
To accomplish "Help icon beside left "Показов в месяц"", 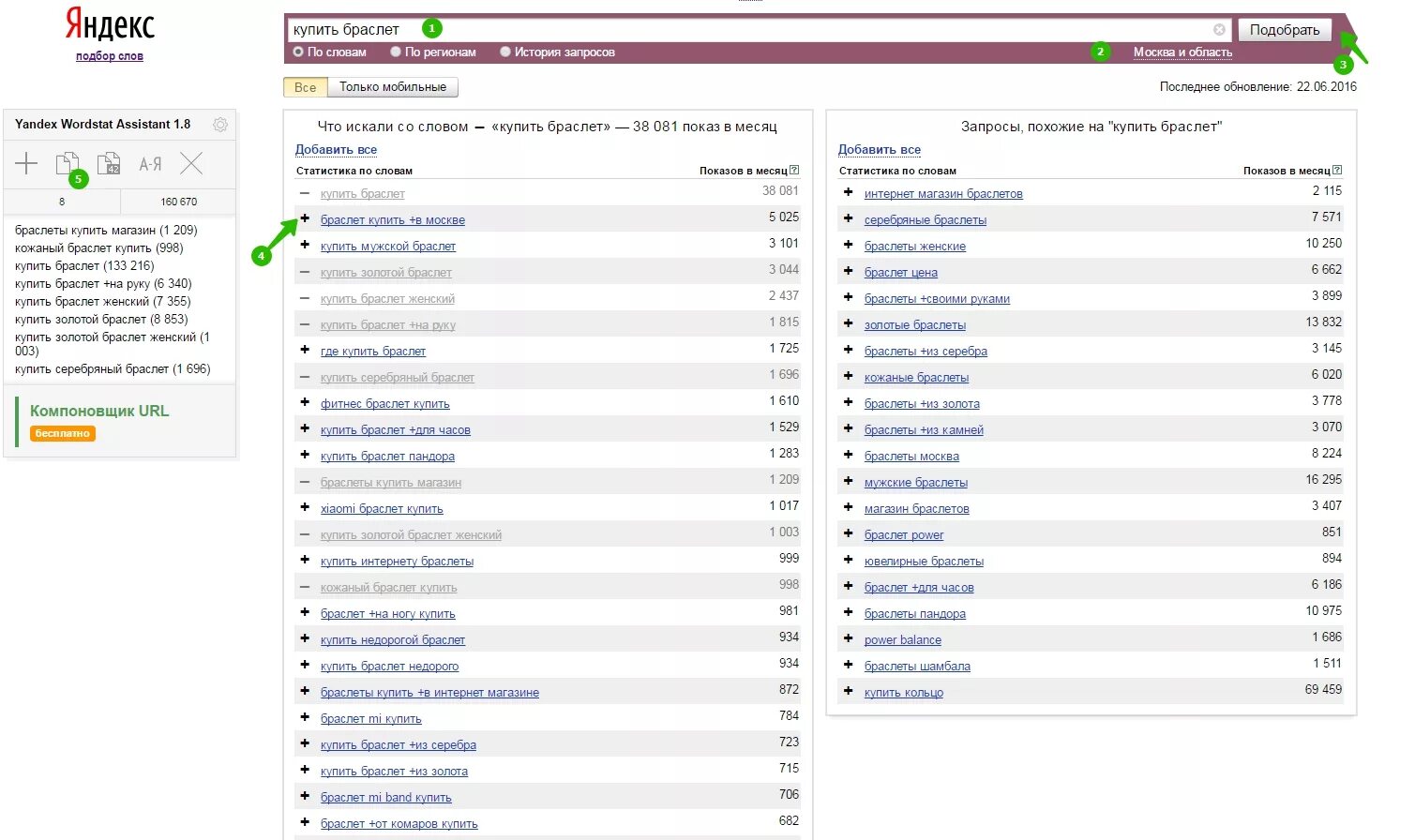I will coord(794,171).
